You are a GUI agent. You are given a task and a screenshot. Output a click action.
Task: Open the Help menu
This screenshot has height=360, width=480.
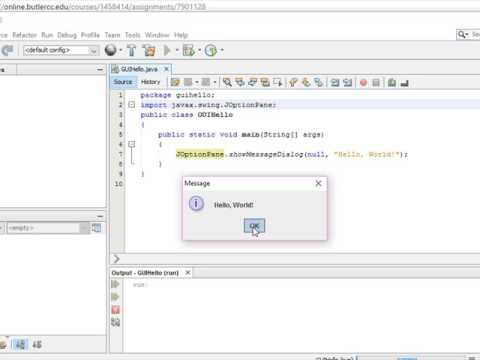click(x=181, y=35)
